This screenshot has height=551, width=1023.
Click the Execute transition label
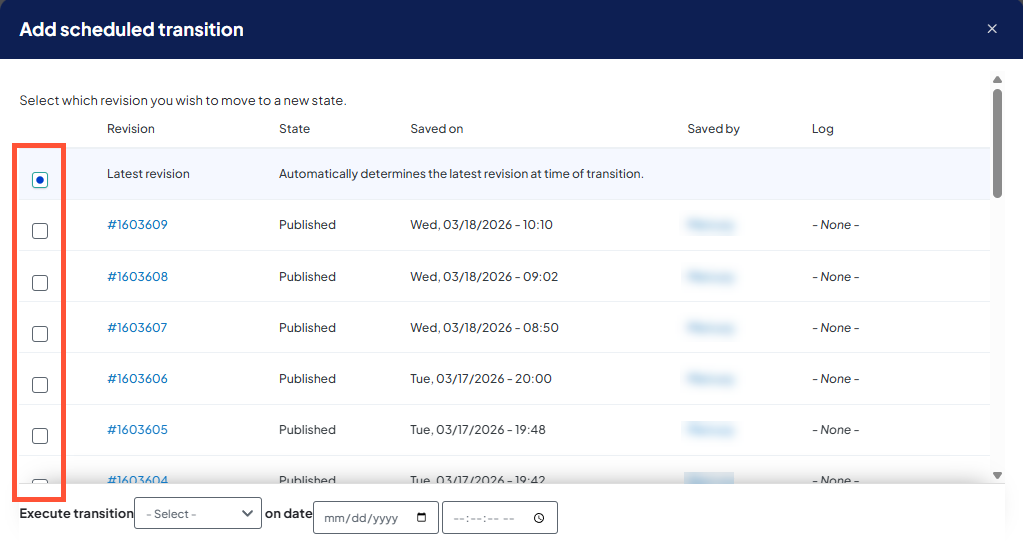coord(76,513)
